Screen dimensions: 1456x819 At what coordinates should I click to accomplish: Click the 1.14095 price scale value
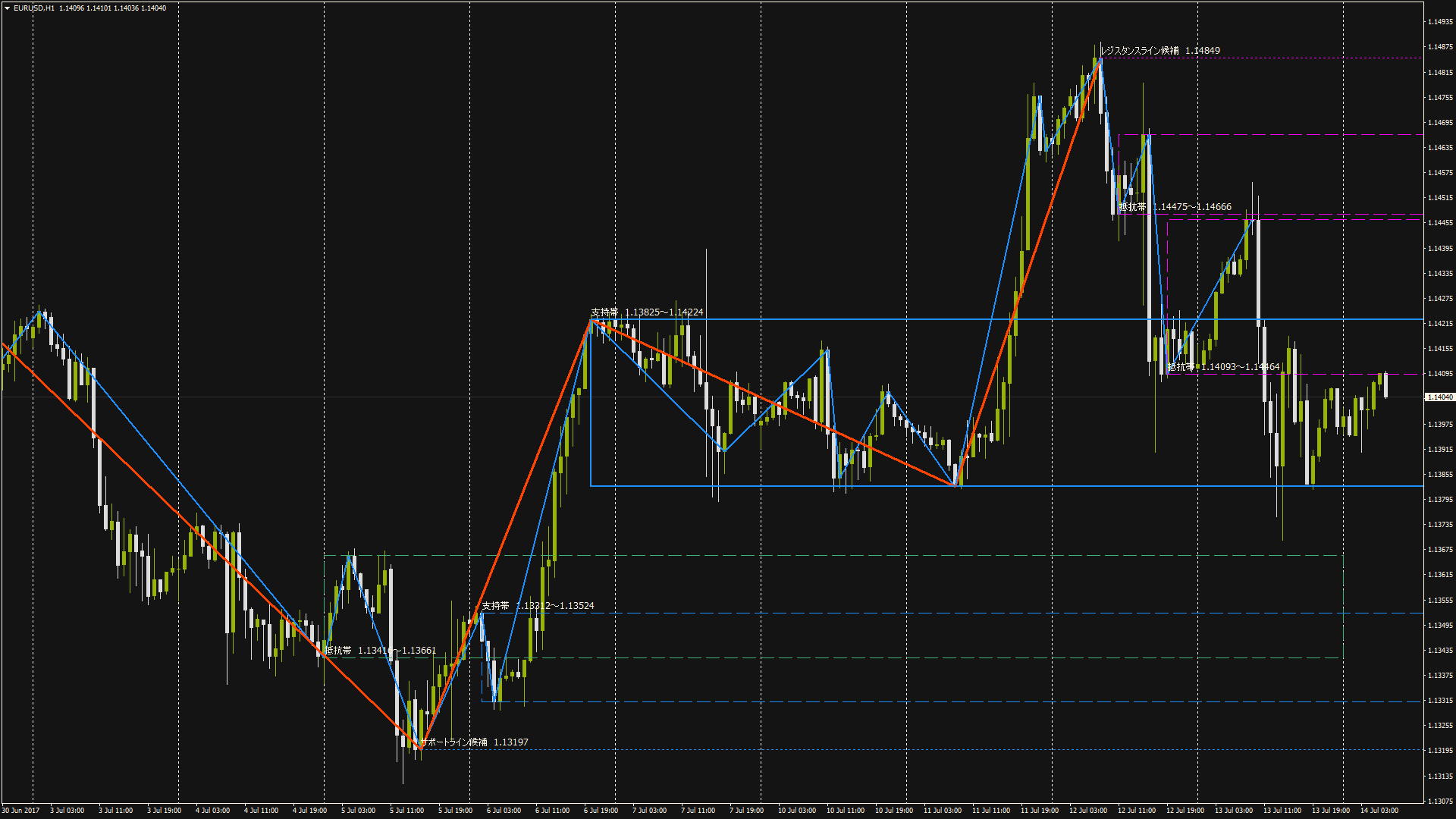coord(1440,374)
